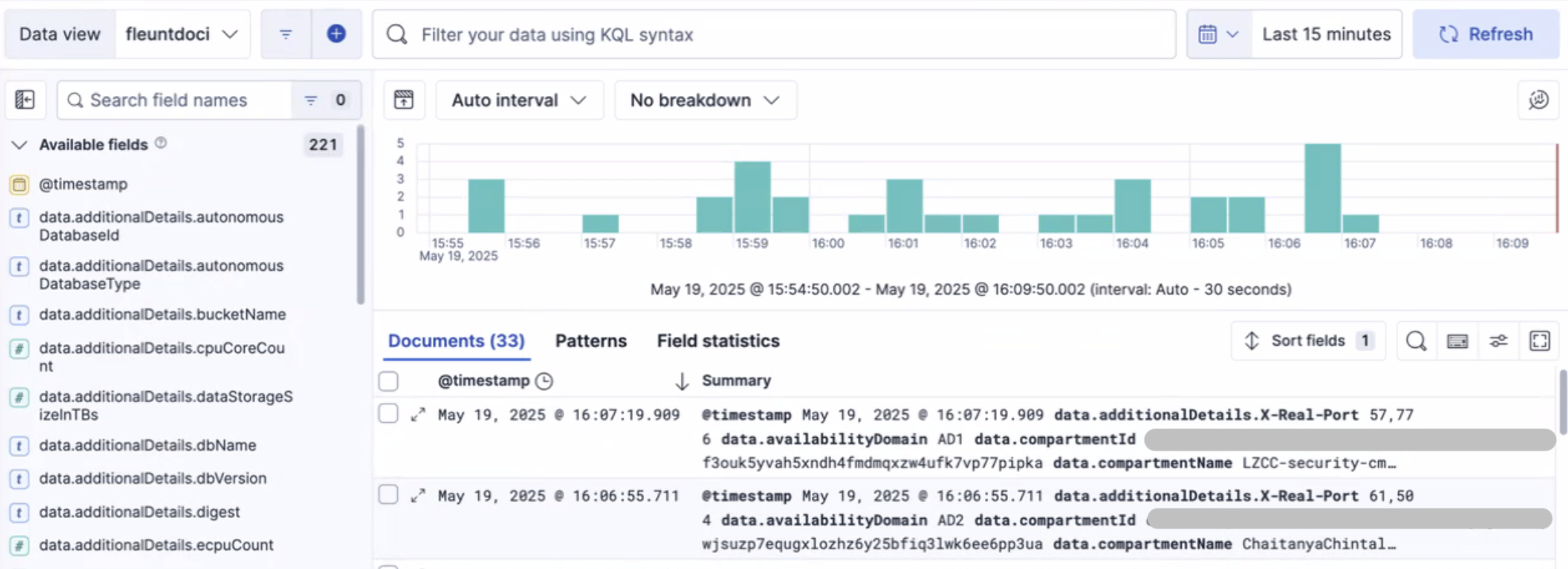This screenshot has width=1568, height=569.
Task: Select the 16:06:55.711 document row checkbox
Action: point(388,494)
